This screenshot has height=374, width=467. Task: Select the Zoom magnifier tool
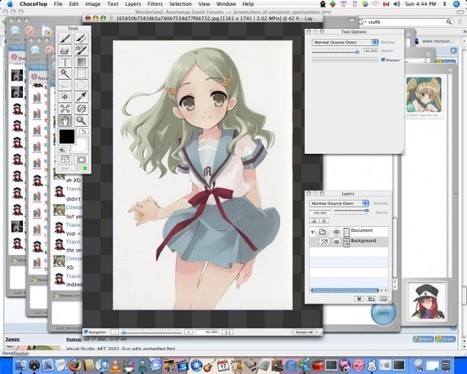(x=81, y=120)
